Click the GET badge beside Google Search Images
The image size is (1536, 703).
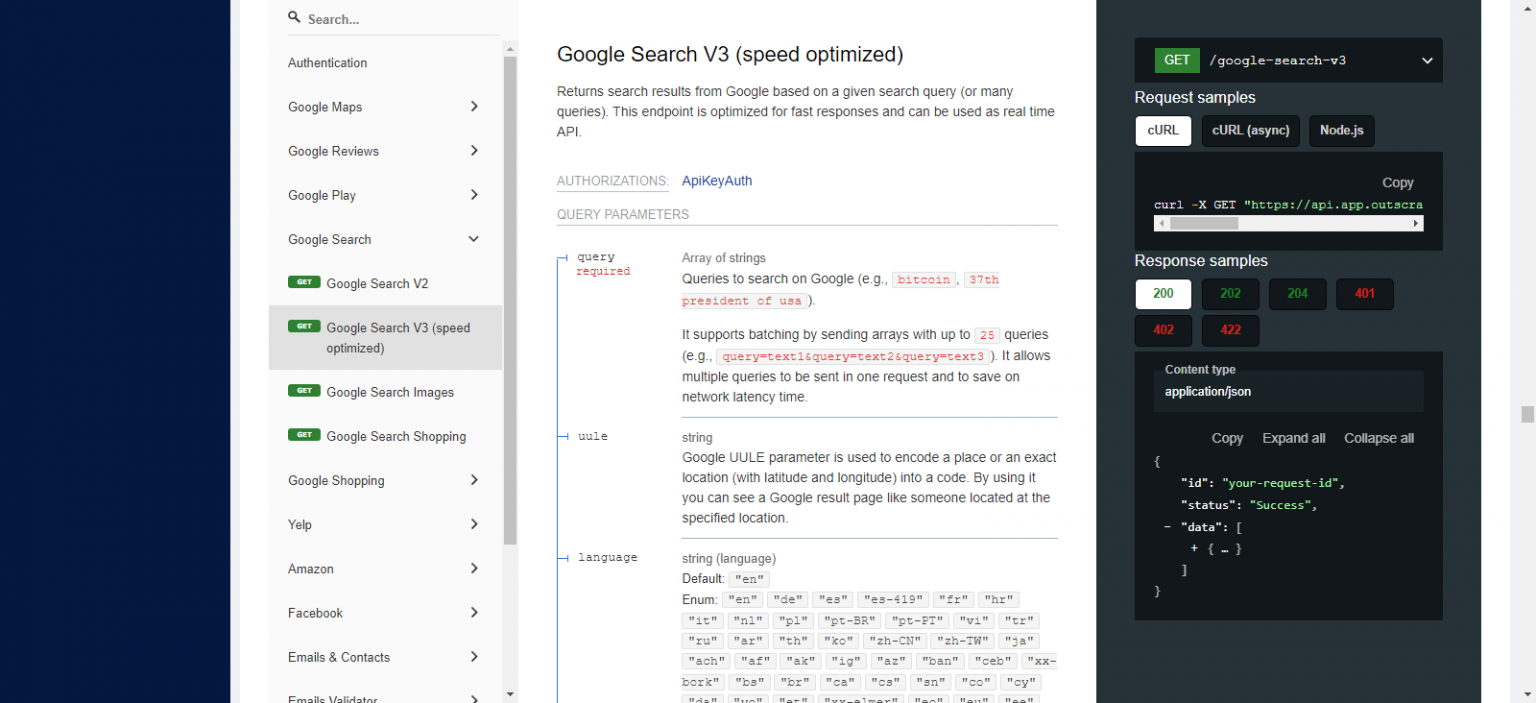point(304,390)
